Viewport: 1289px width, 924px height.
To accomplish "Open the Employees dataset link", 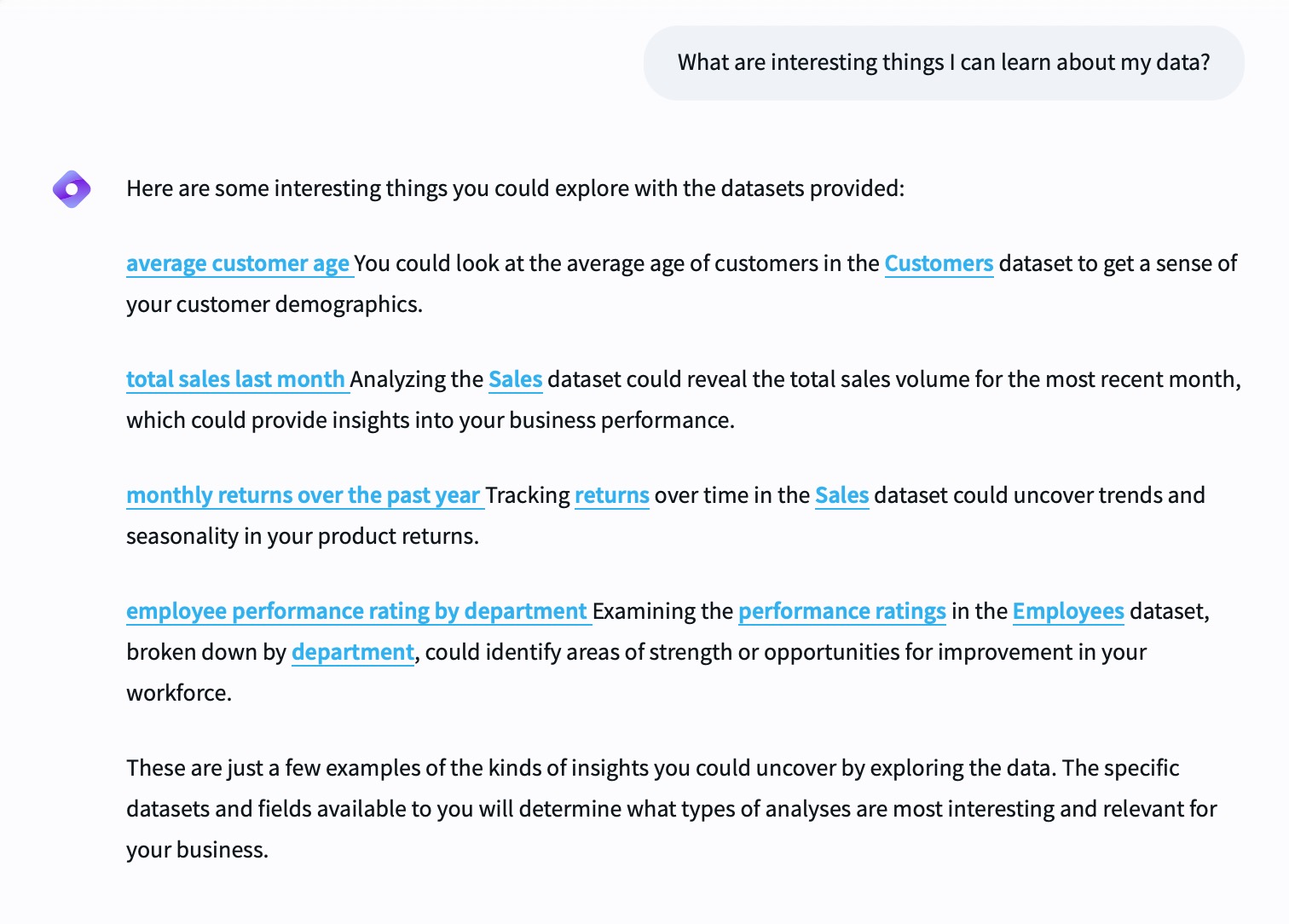I will pyautogui.click(x=1068, y=611).
